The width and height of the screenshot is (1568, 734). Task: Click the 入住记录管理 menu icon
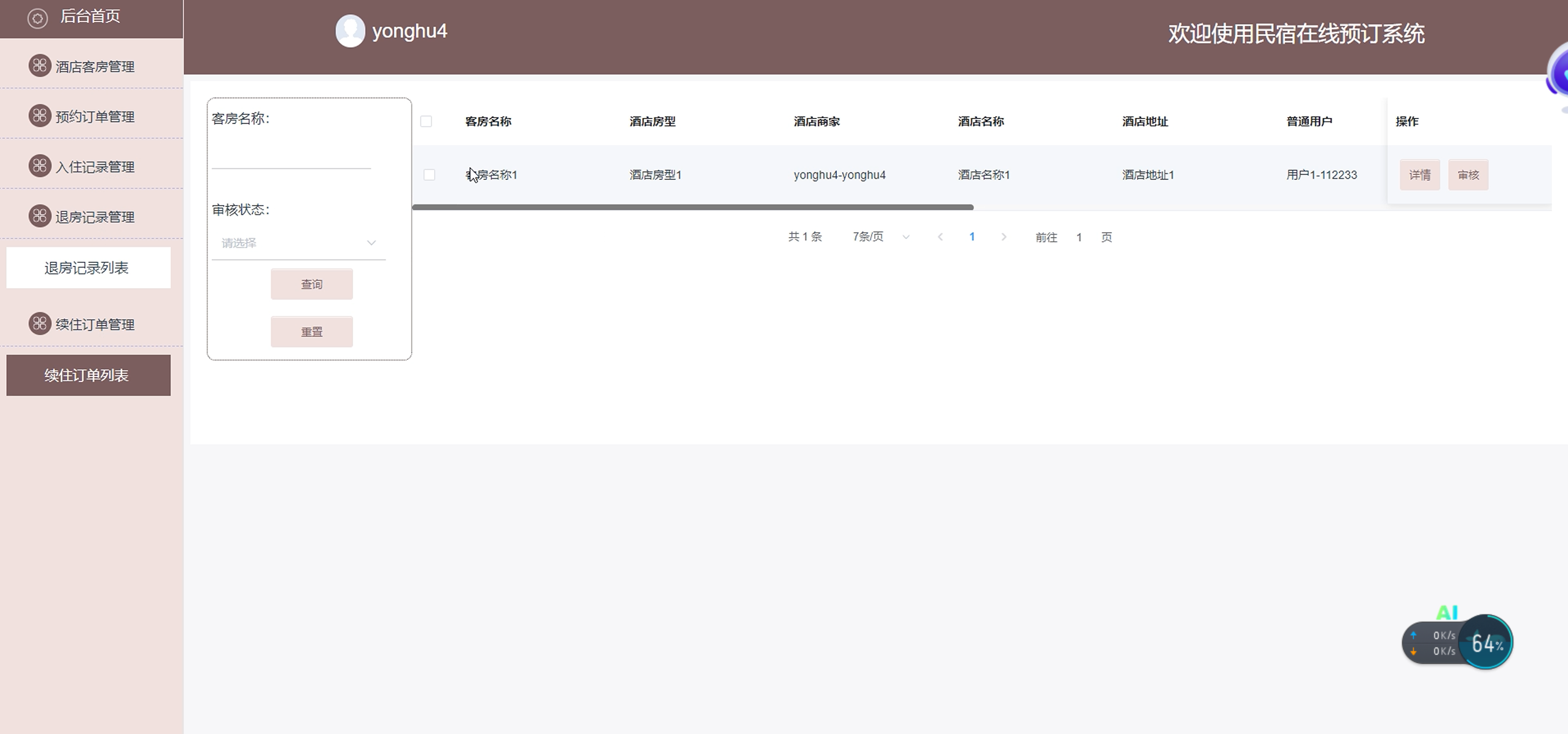click(40, 166)
